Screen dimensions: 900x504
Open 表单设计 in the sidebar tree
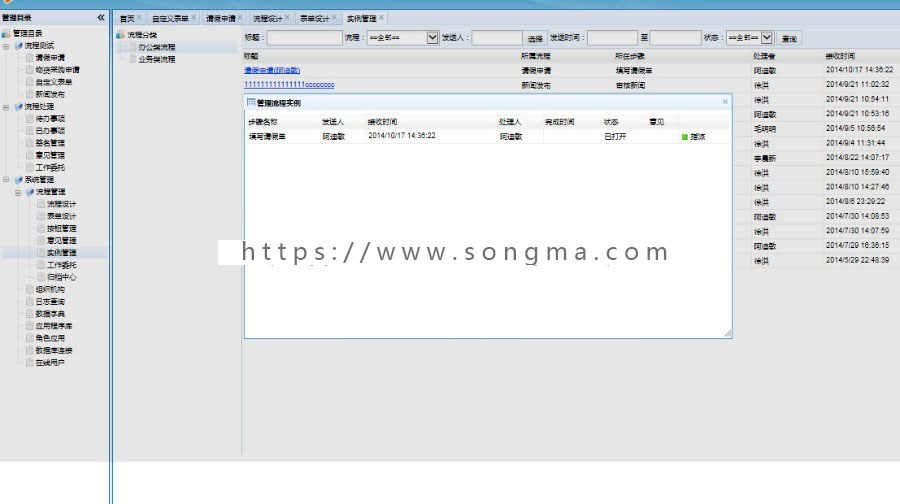point(61,216)
